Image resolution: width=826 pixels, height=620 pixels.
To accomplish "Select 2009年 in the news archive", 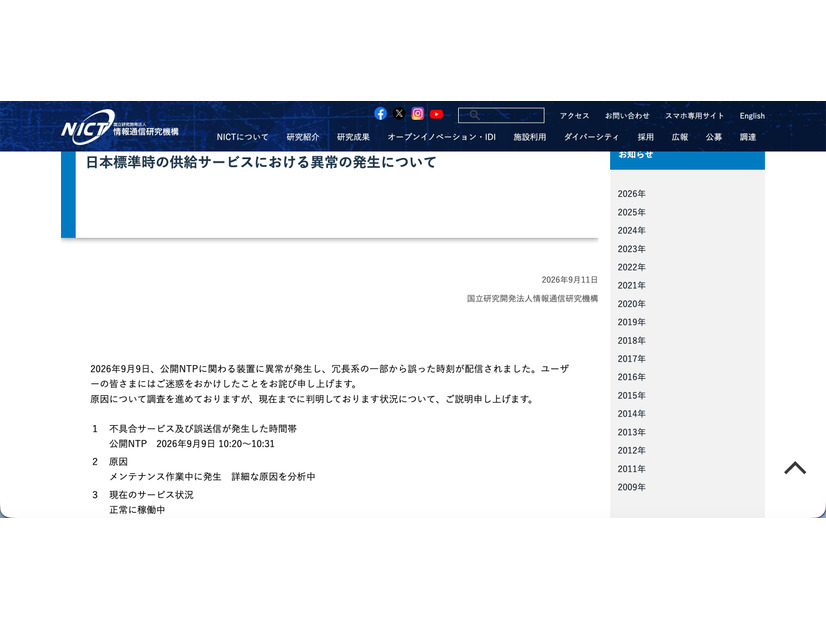I will tap(631, 487).
